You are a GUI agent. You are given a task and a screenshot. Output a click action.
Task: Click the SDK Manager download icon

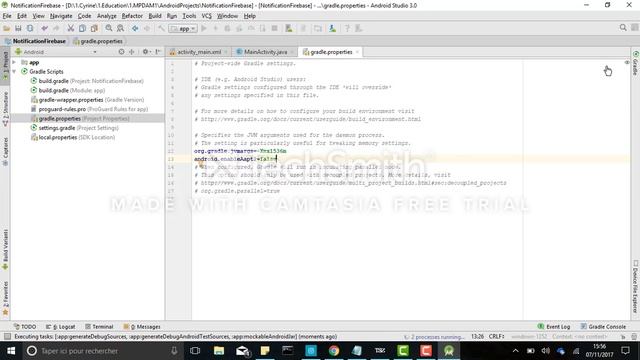333,28
